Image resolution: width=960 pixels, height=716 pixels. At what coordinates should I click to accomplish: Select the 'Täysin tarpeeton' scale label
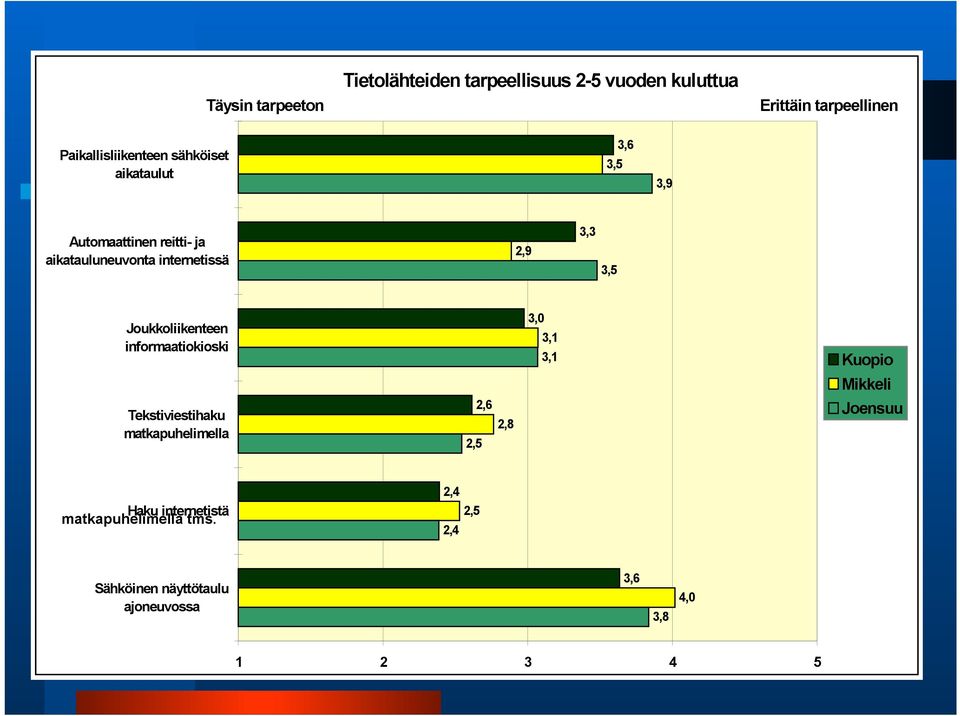[x=264, y=105]
